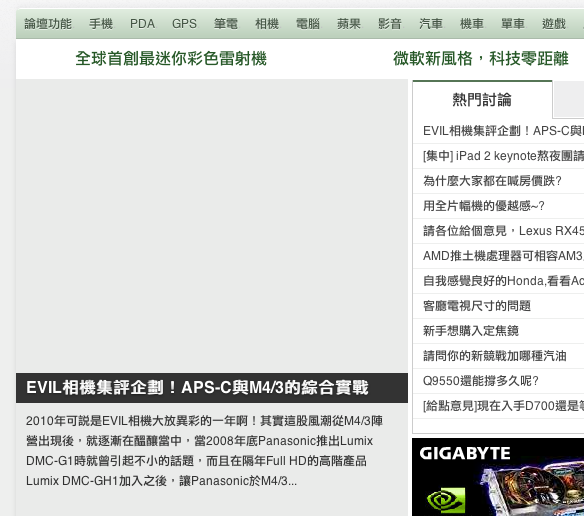
Task: Go to the GPS section
Action: click(x=184, y=24)
